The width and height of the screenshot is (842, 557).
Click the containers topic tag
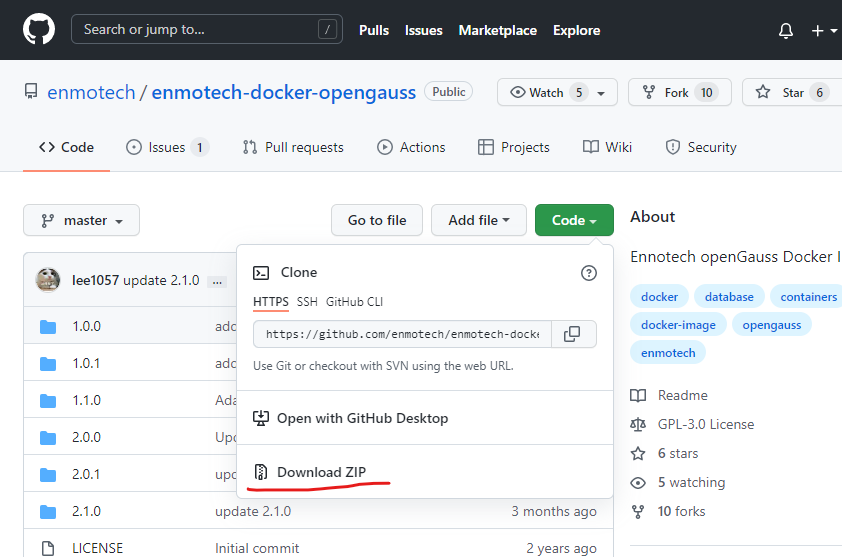(x=807, y=296)
